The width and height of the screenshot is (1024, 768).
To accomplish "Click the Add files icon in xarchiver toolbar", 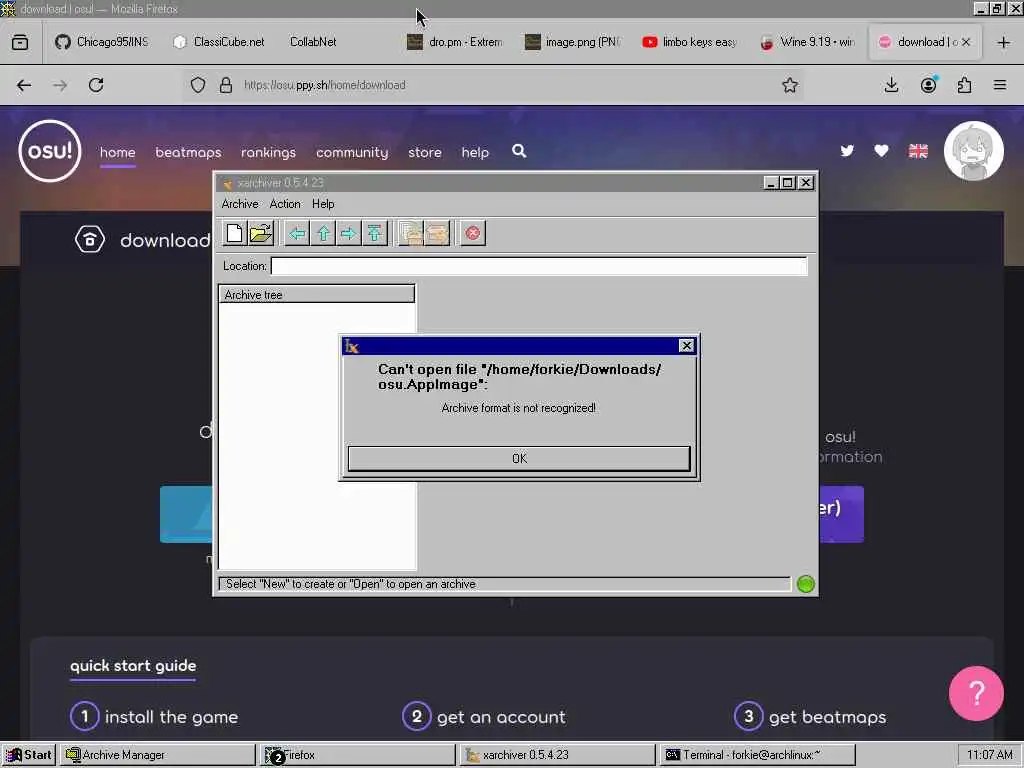I will [x=411, y=233].
